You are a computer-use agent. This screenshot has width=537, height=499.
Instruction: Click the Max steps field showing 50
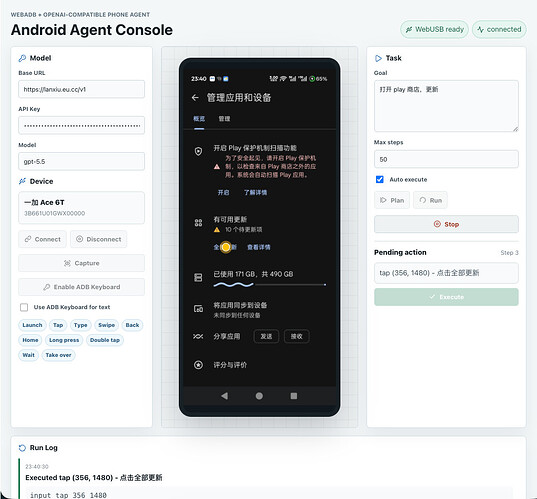[446, 159]
